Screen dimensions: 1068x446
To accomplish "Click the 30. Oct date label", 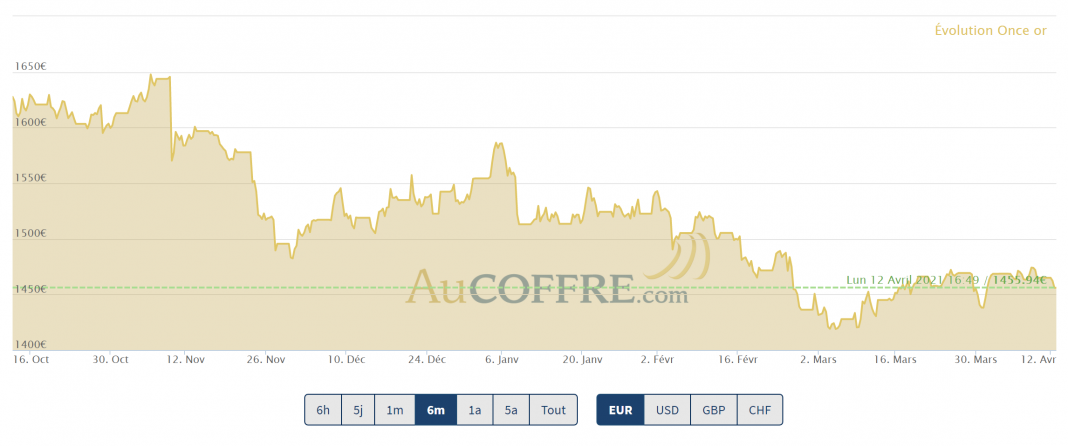I will coord(110,359).
